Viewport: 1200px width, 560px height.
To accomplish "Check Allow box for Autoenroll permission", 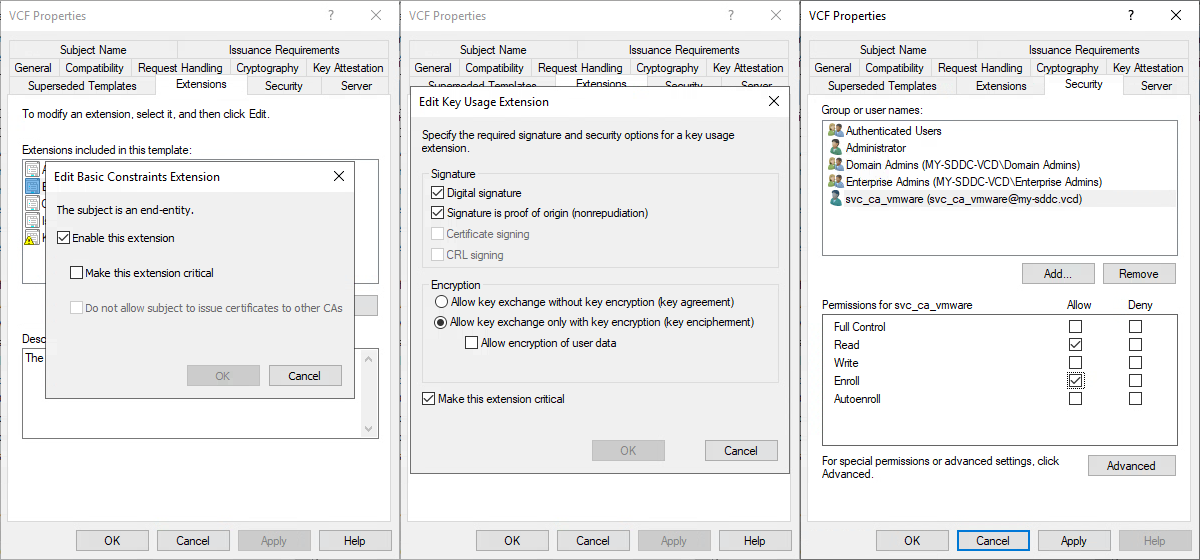I will pos(1075,399).
